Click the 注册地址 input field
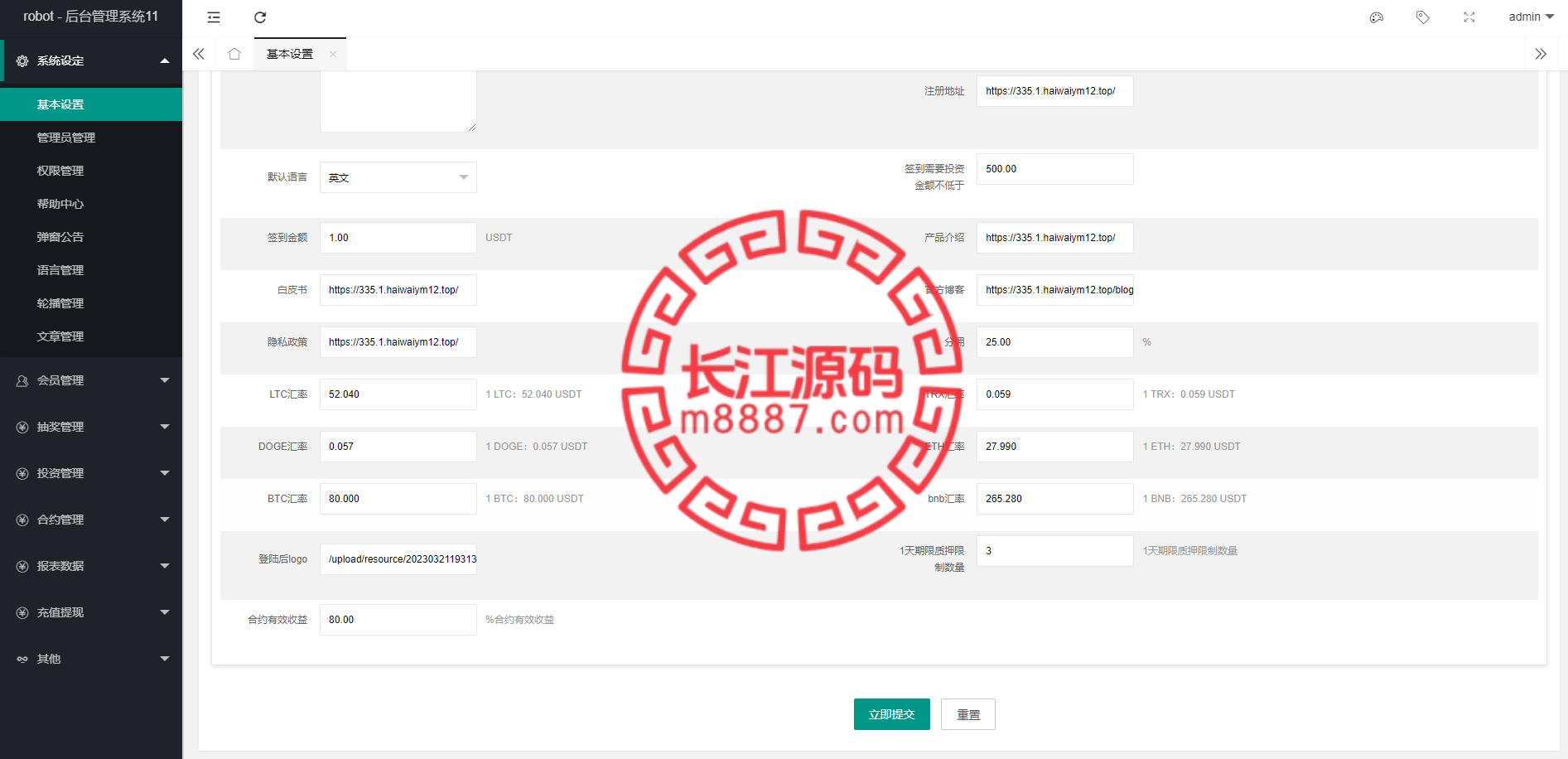Image resolution: width=1568 pixels, height=759 pixels. (1055, 91)
